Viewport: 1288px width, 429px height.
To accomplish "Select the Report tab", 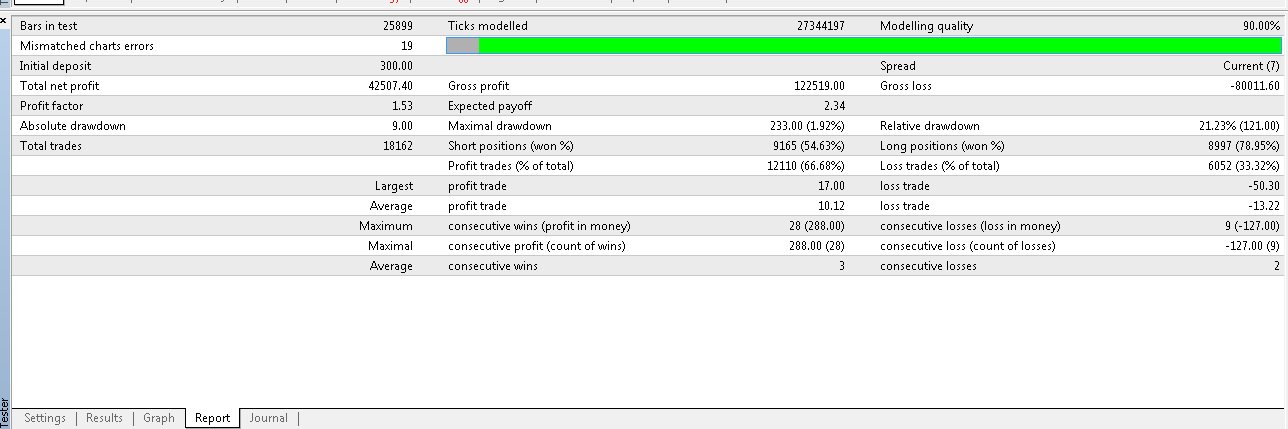I will pos(212,418).
